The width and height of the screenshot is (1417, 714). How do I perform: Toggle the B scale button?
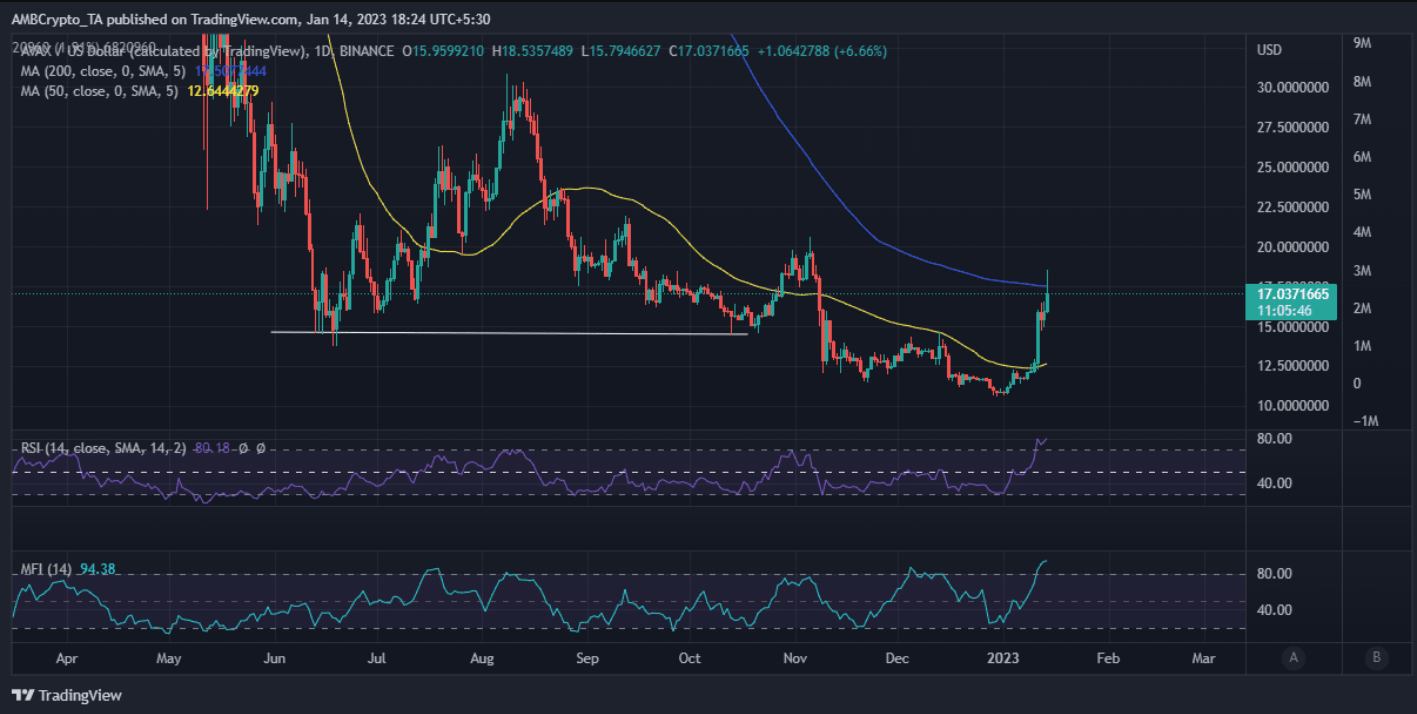click(1377, 658)
